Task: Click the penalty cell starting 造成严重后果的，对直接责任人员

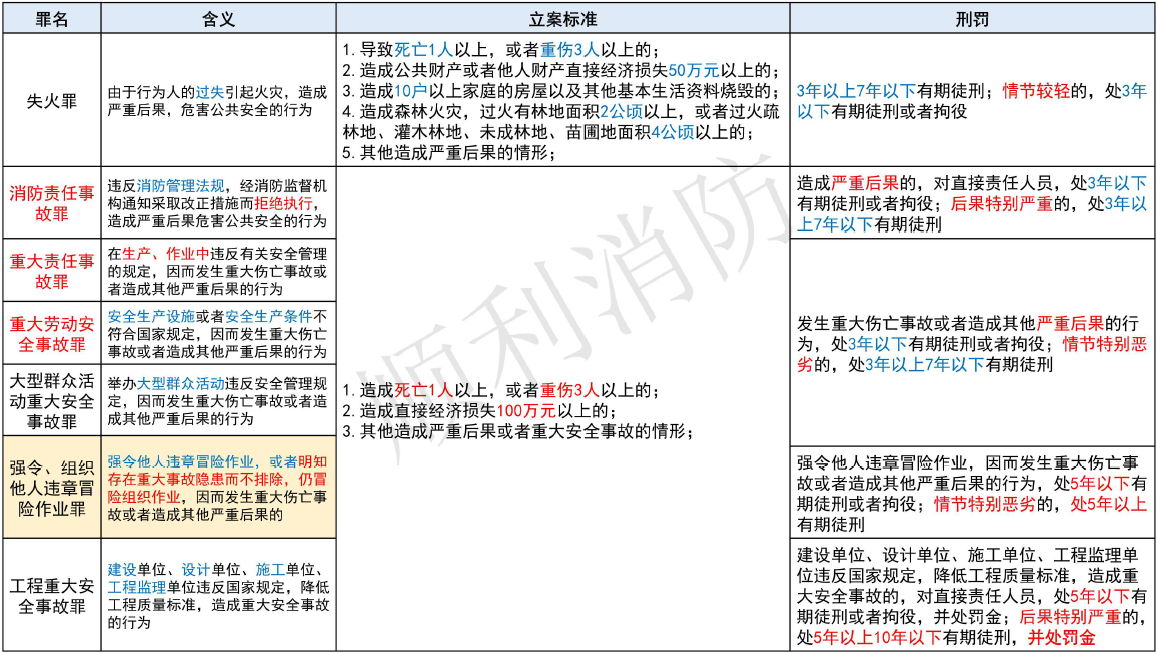Action: (x=972, y=203)
